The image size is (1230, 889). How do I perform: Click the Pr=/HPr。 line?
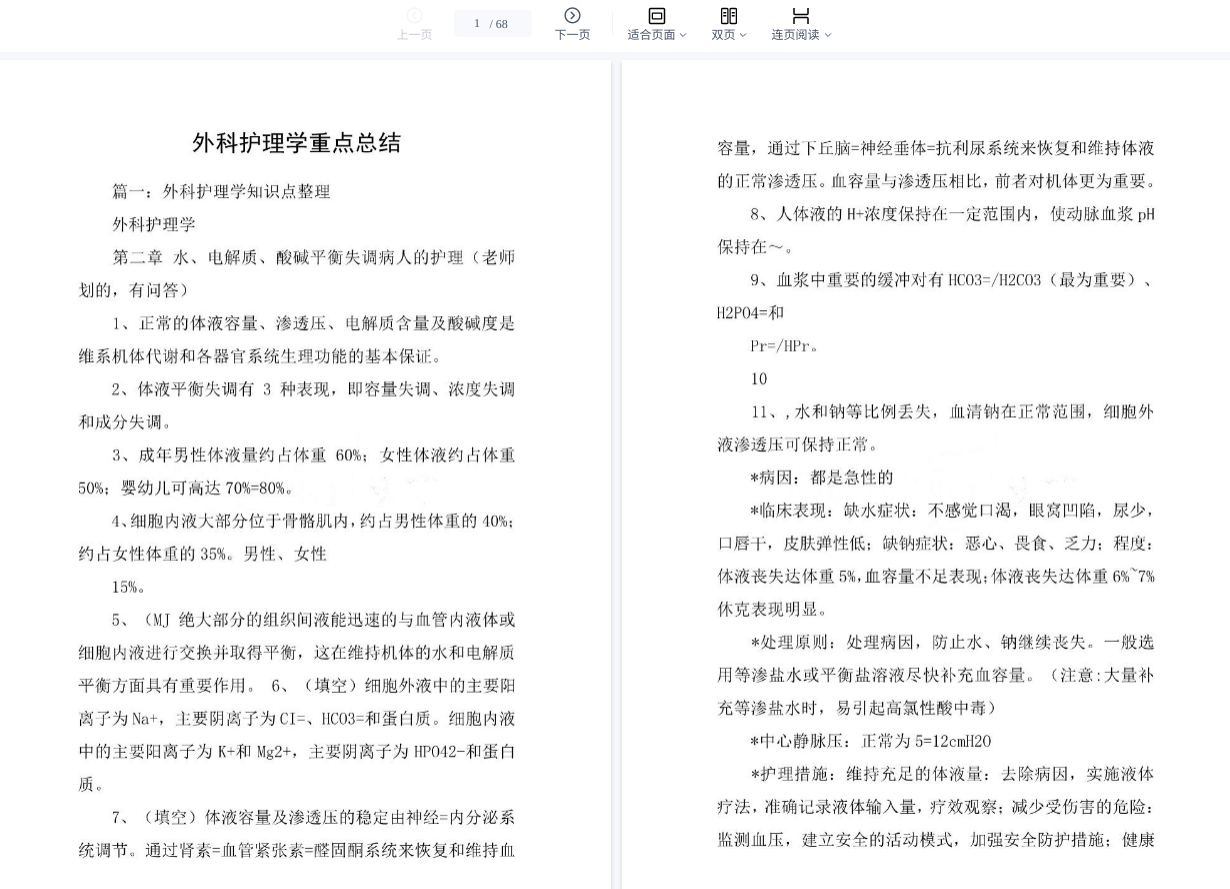point(785,345)
